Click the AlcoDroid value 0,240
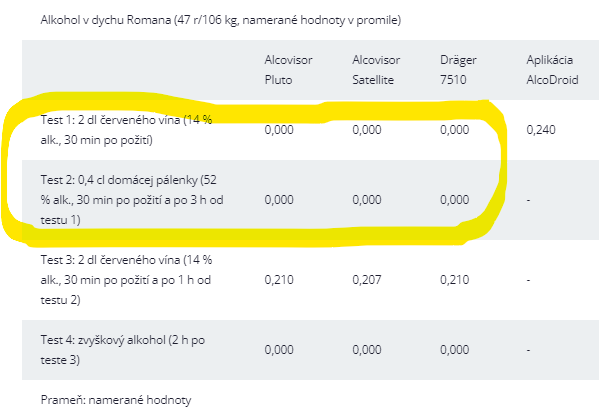 click(x=541, y=130)
